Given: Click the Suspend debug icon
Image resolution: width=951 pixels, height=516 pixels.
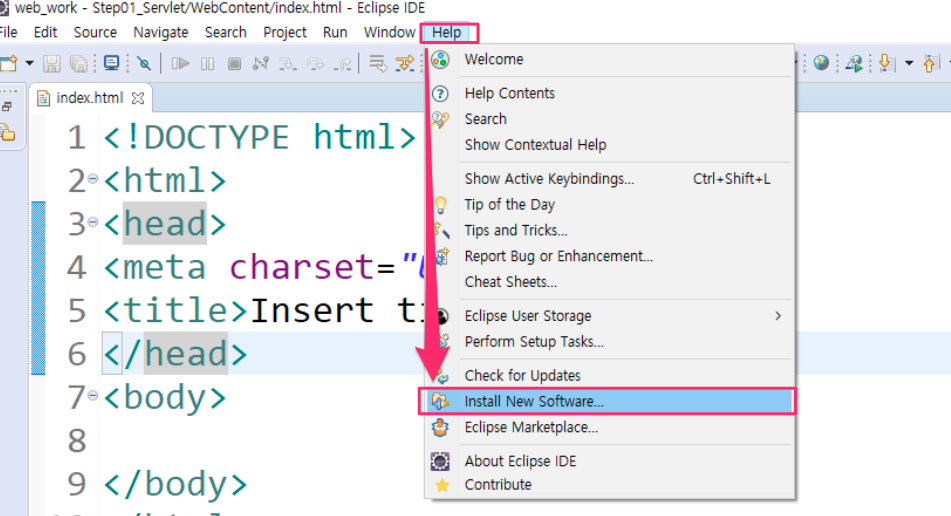Looking at the screenshot, I should [207, 63].
